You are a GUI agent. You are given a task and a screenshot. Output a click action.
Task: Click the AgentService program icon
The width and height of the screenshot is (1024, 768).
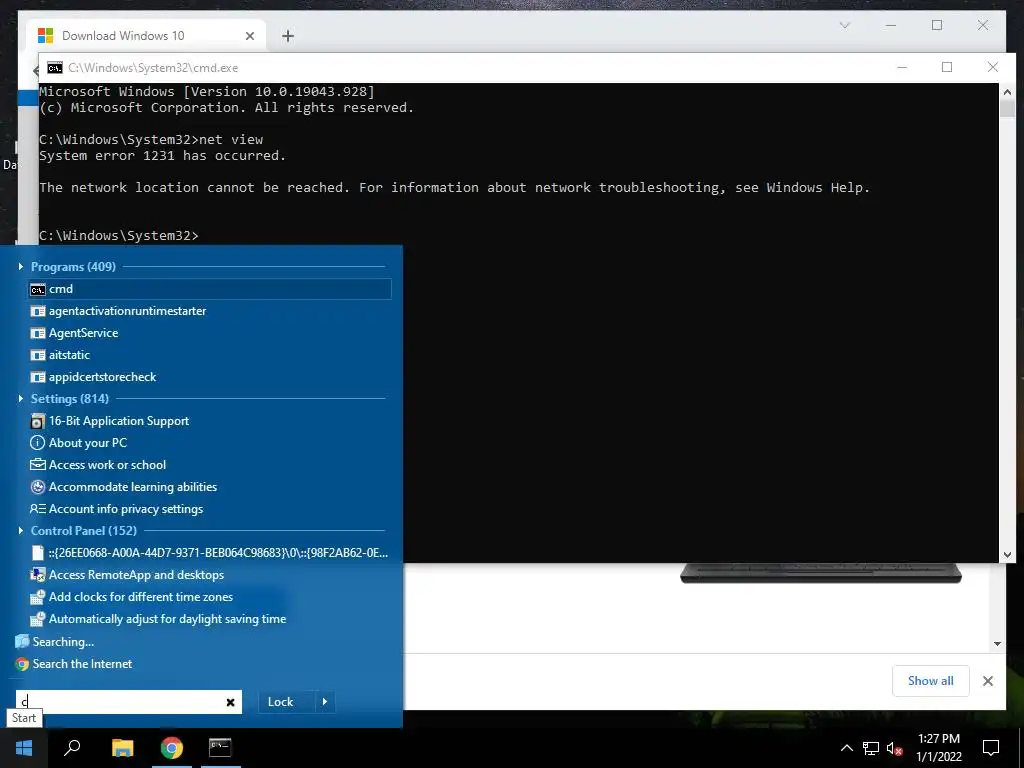point(38,333)
